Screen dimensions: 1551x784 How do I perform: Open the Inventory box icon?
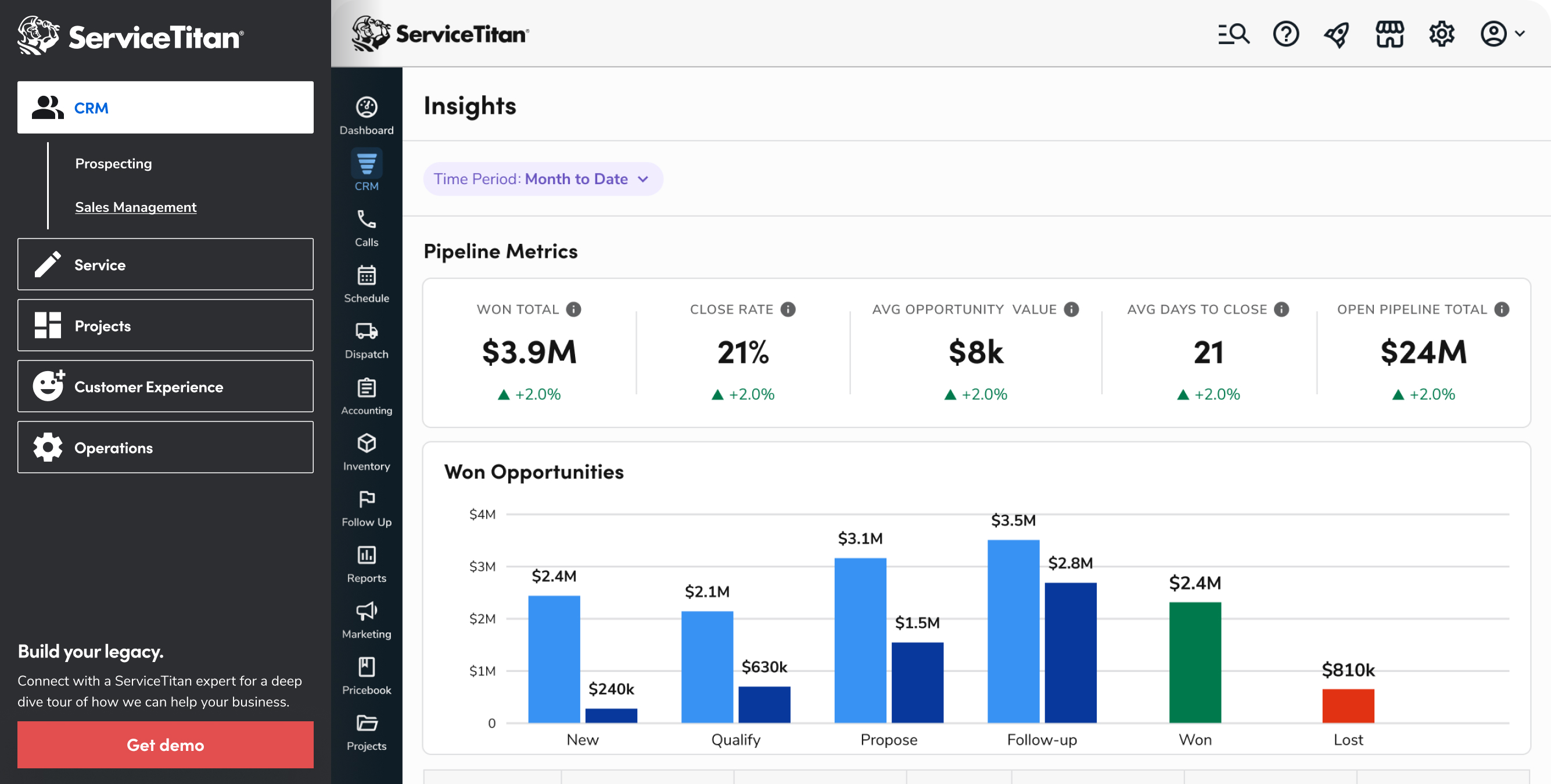click(366, 444)
